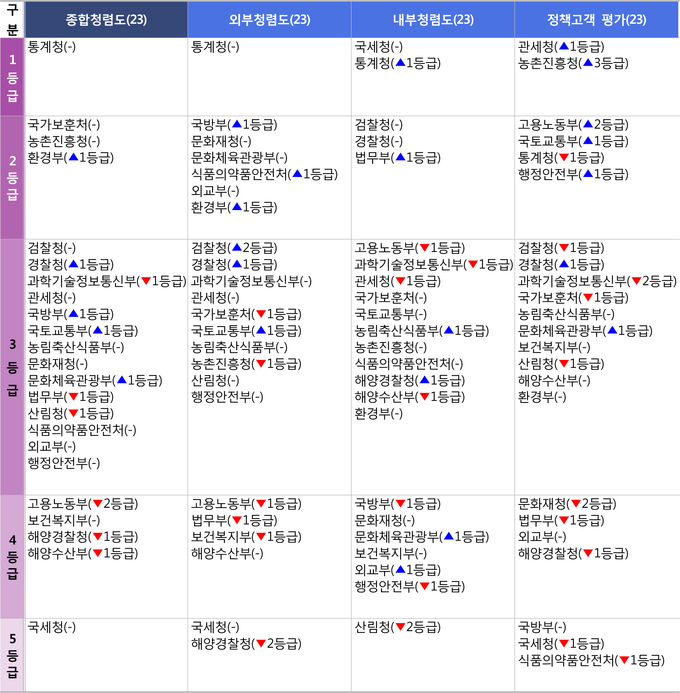This screenshot has width=680, height=693.
Task: Click 보건복지부(▼1등급) entry
Action: click(x=246, y=537)
